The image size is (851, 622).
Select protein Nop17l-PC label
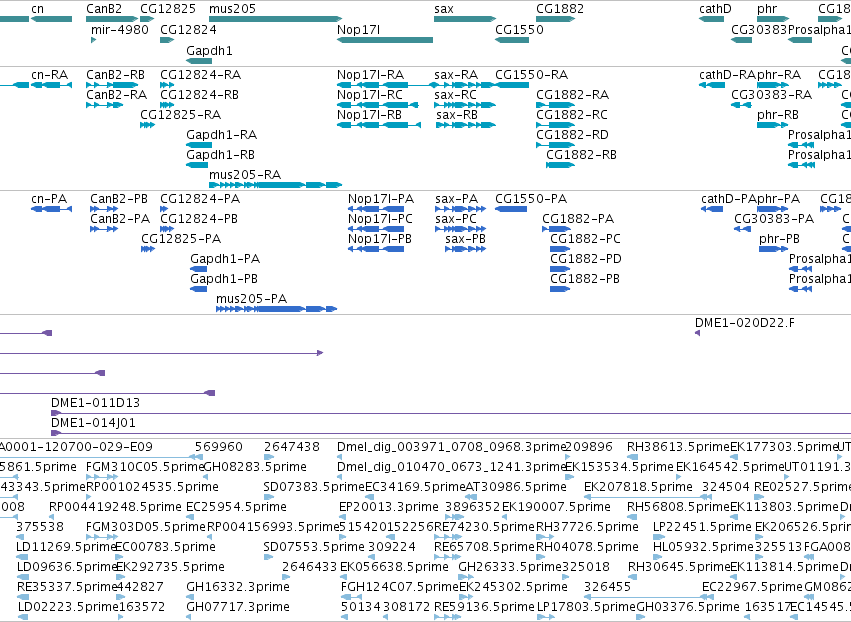380,219
